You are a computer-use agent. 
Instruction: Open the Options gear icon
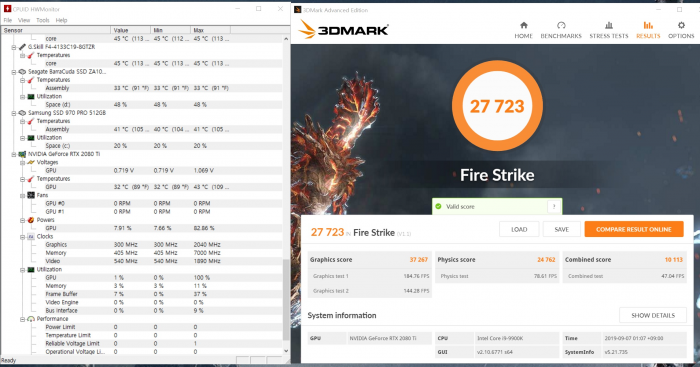(681, 25)
